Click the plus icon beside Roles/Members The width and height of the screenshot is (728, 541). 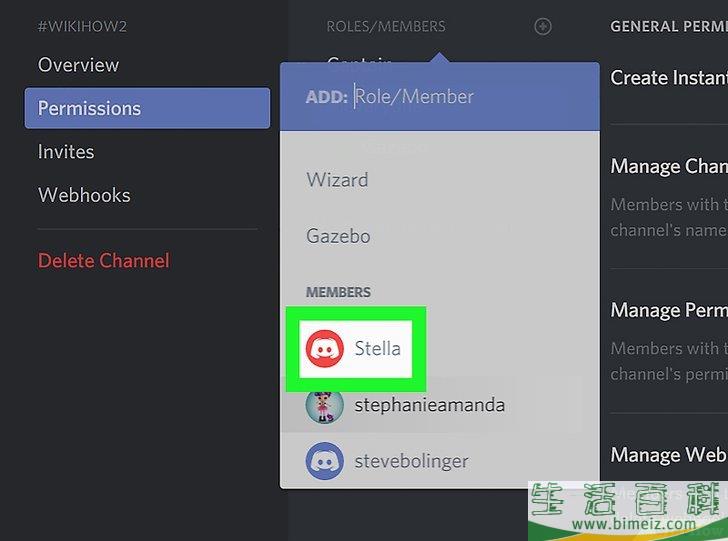click(543, 27)
